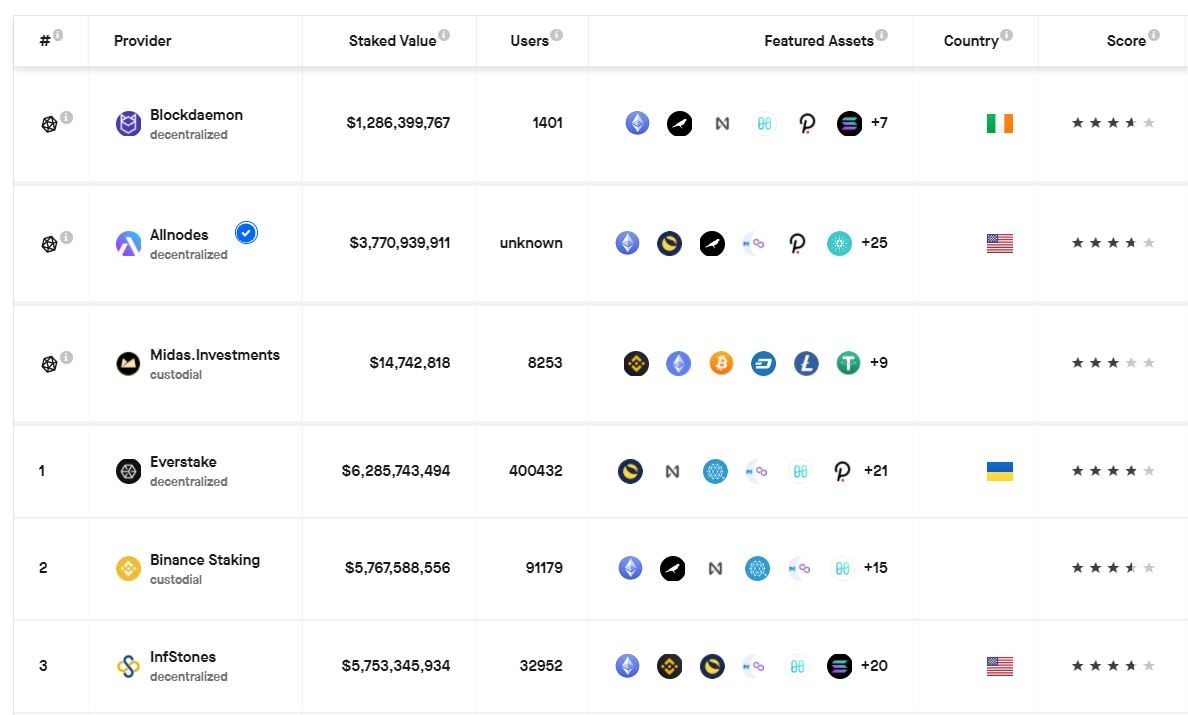Viewport: 1188px width, 715px height.
Task: Click Dash icon in Midas.Investments row
Action: click(763, 364)
